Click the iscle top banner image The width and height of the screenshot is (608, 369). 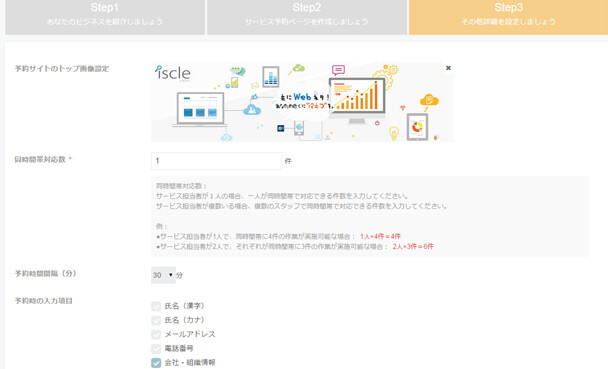302,102
